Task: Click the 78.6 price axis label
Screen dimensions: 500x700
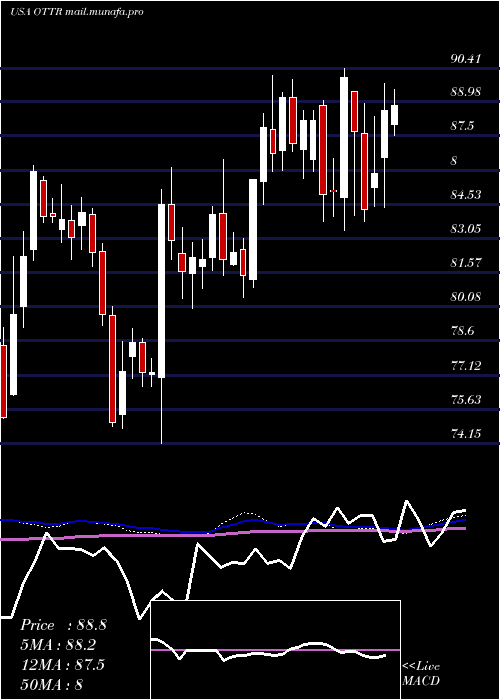Action: (x=462, y=331)
